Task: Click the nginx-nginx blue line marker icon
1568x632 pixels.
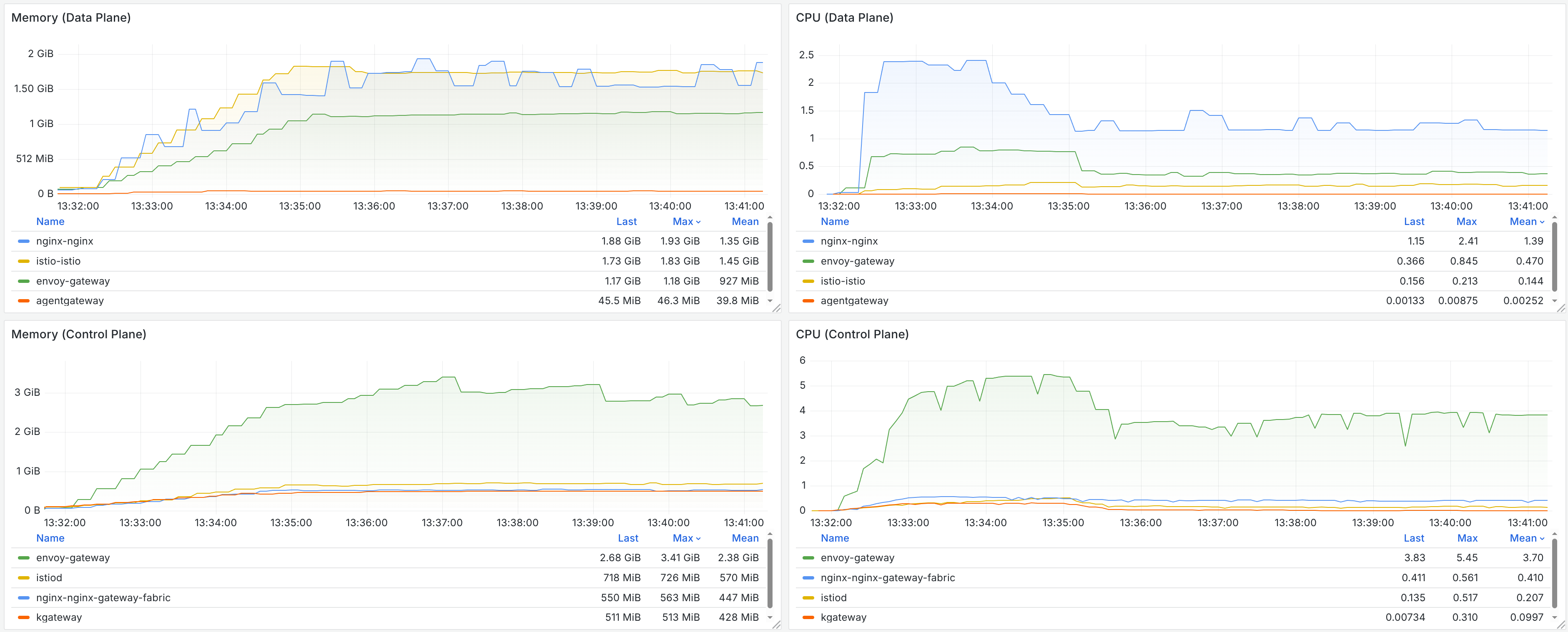Action: click(x=23, y=241)
